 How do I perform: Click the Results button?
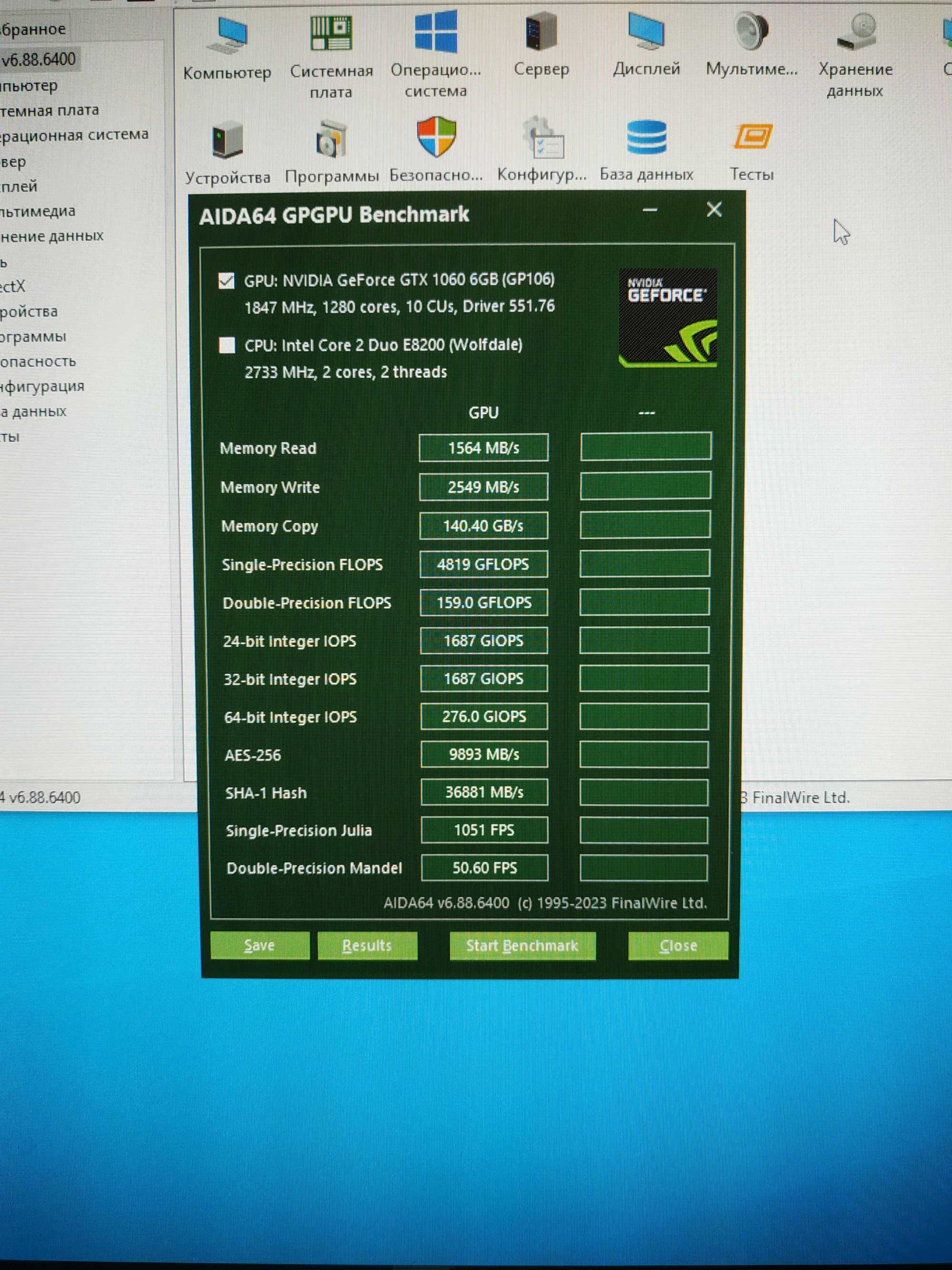point(367,946)
